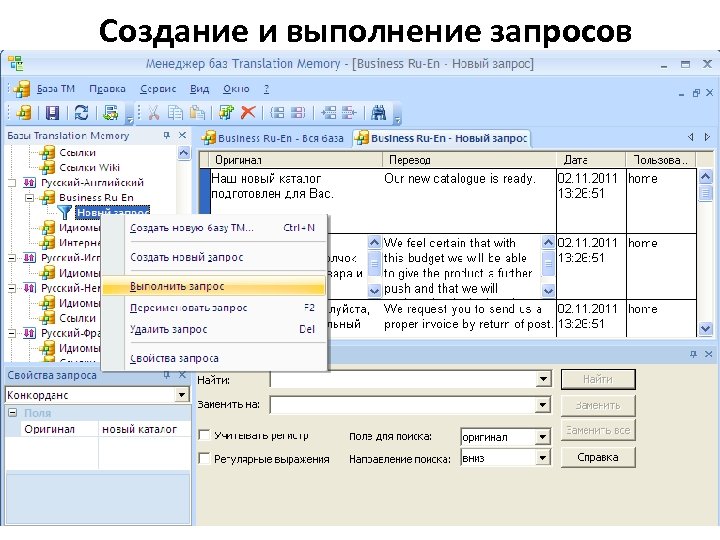Image resolution: width=720 pixels, height=540 pixels.
Task: Open the Вид menu
Action: coord(199,89)
